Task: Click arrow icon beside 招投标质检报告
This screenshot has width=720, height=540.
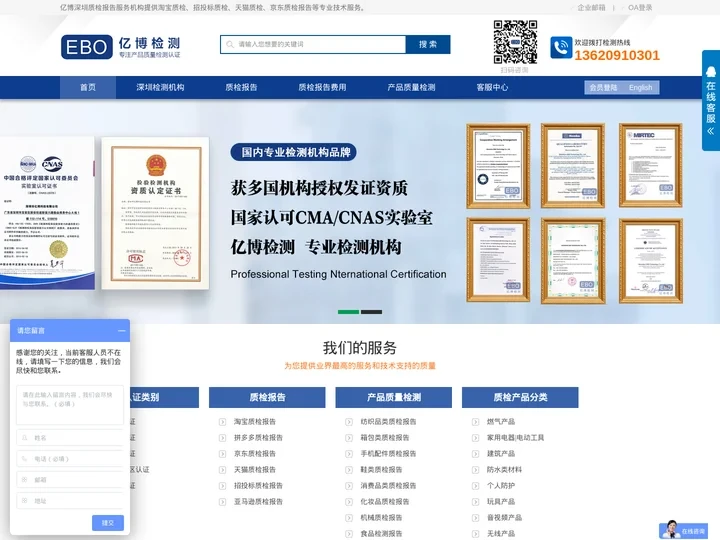Action: [x=222, y=486]
